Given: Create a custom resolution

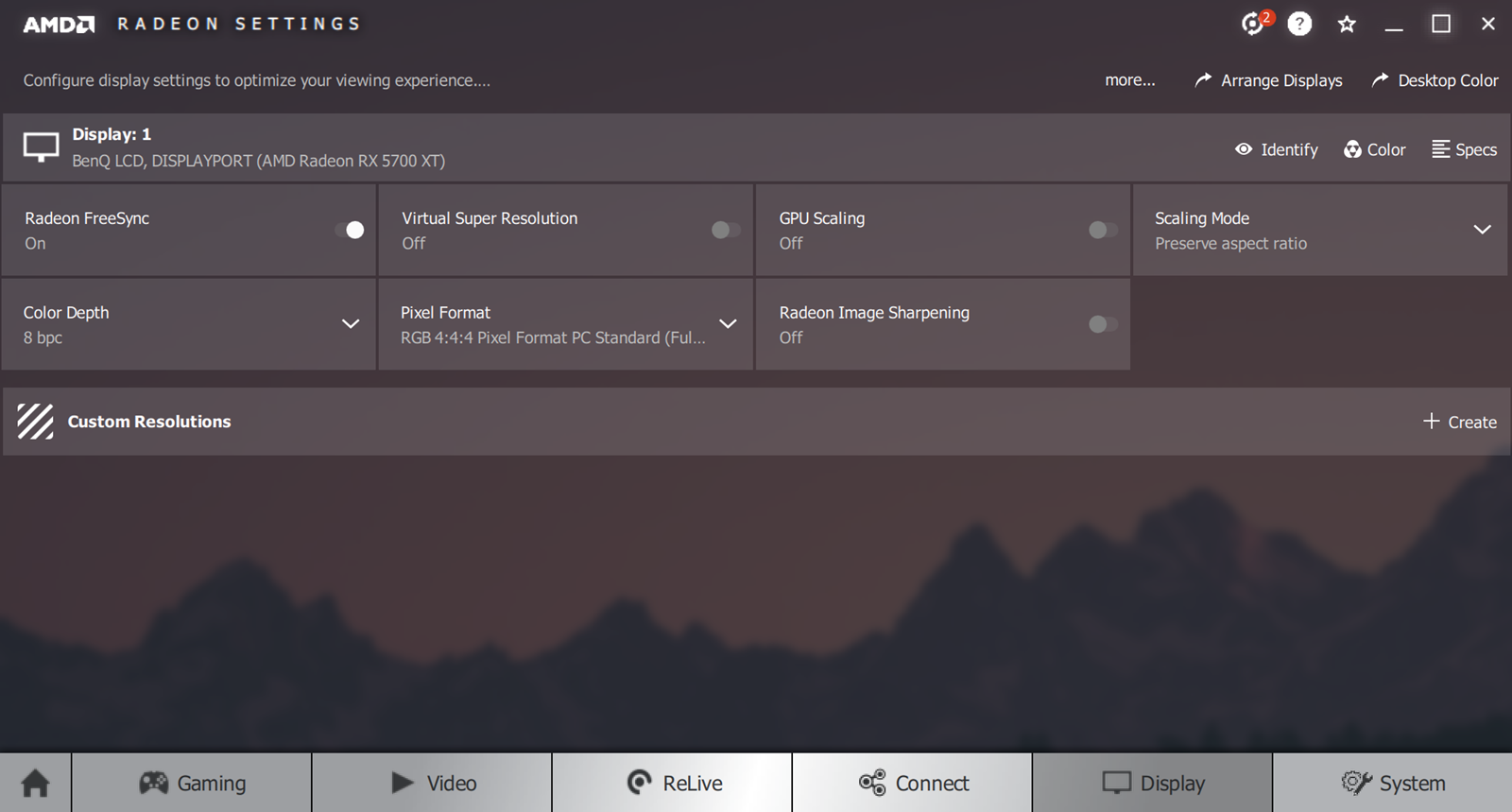Looking at the screenshot, I should pyautogui.click(x=1460, y=422).
